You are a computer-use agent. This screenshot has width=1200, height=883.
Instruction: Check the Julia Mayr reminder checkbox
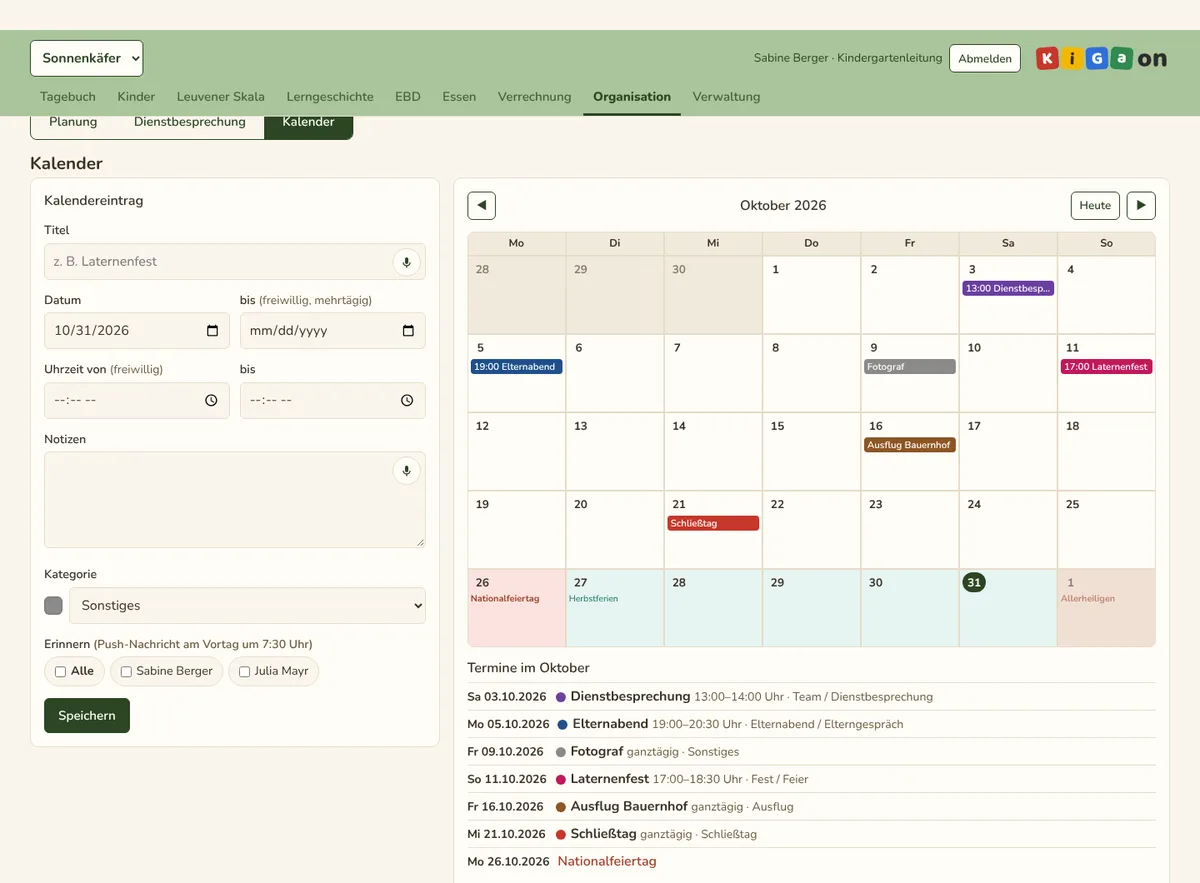[x=244, y=672]
